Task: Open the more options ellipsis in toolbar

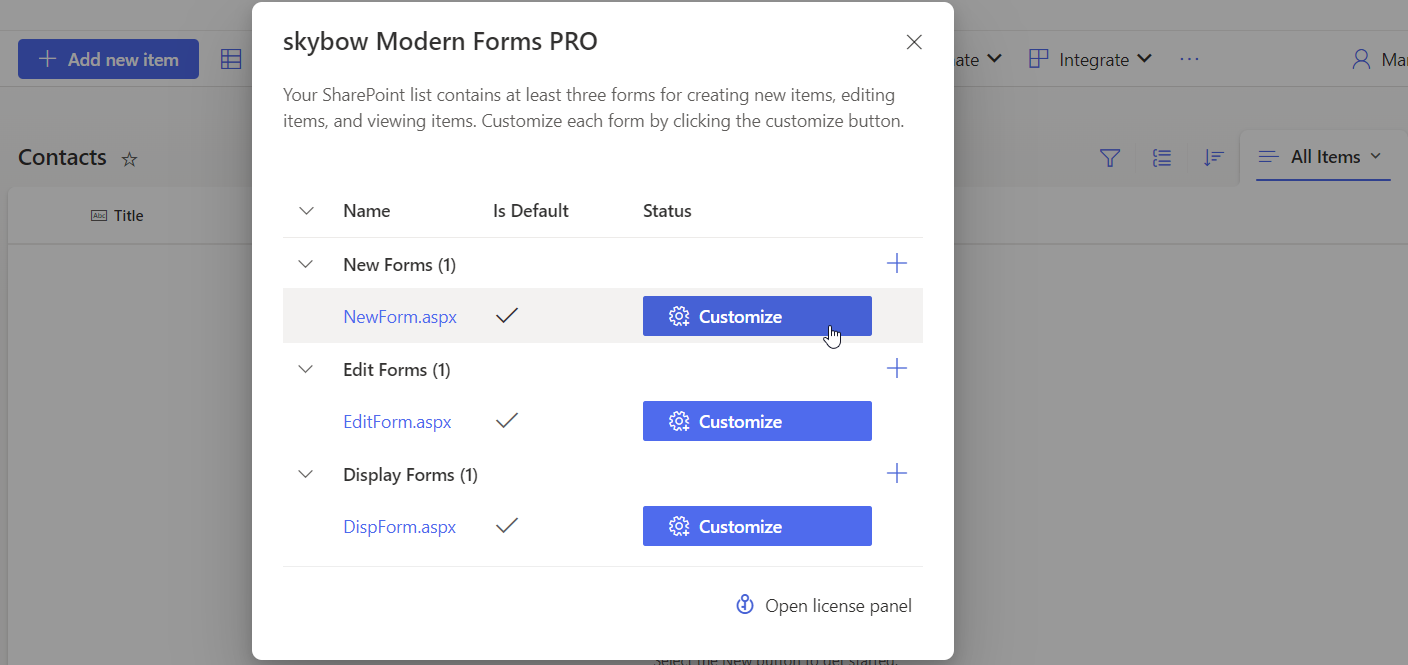Action: click(1189, 59)
